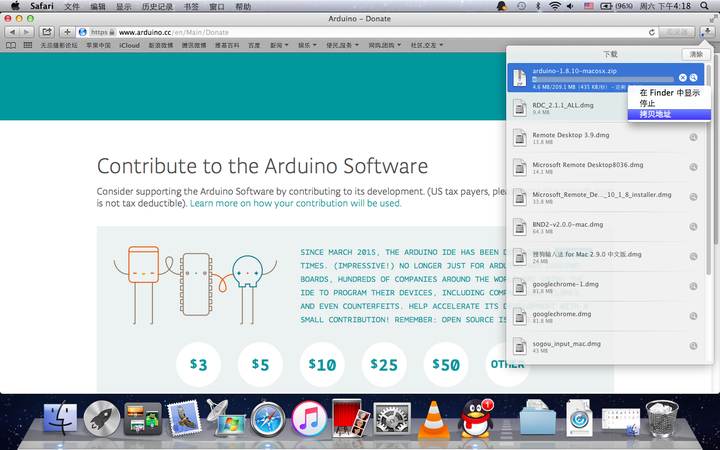Toggle the Downloads button in the toolbar

pyautogui.click(x=707, y=32)
